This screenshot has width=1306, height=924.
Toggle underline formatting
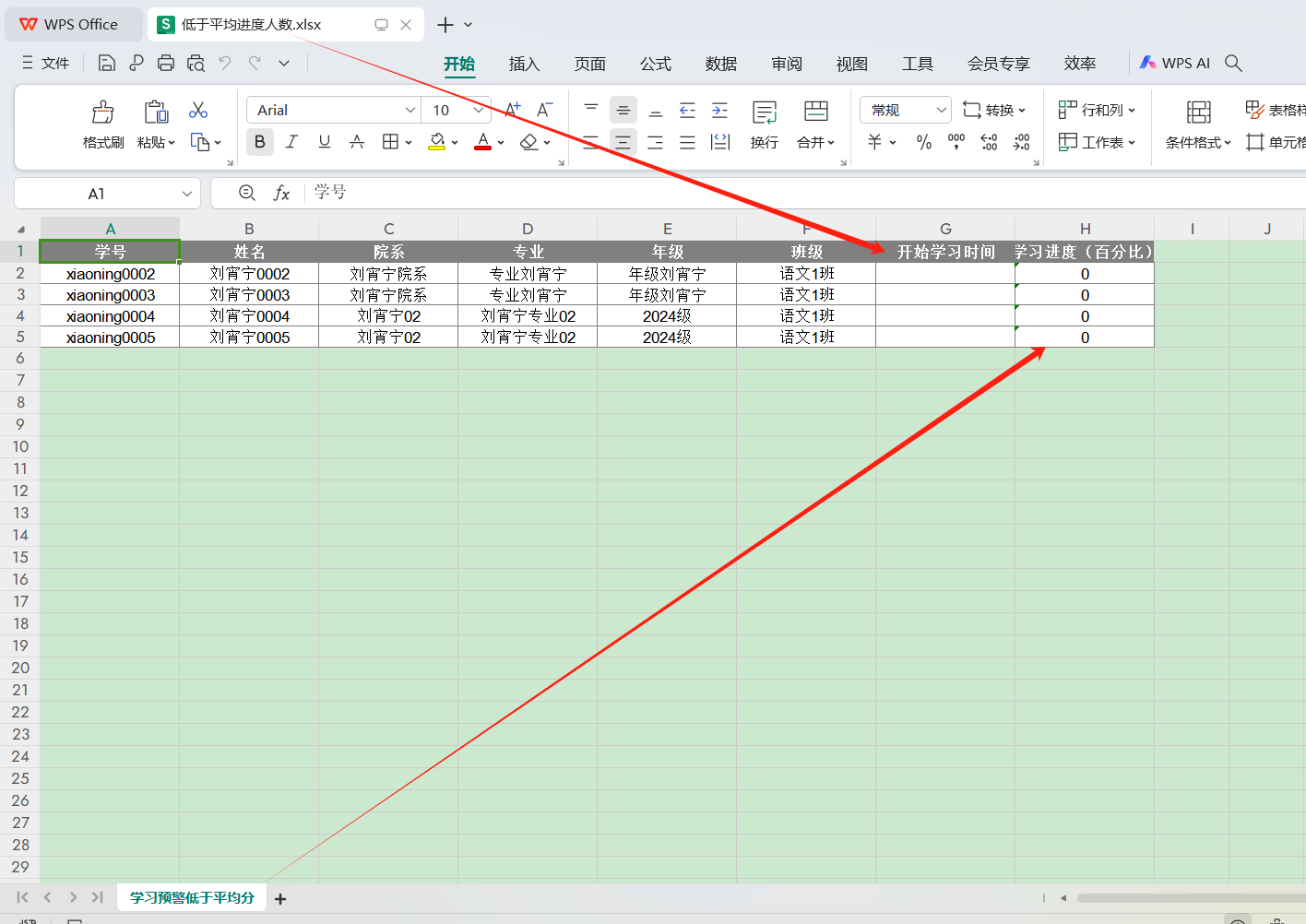[x=325, y=142]
